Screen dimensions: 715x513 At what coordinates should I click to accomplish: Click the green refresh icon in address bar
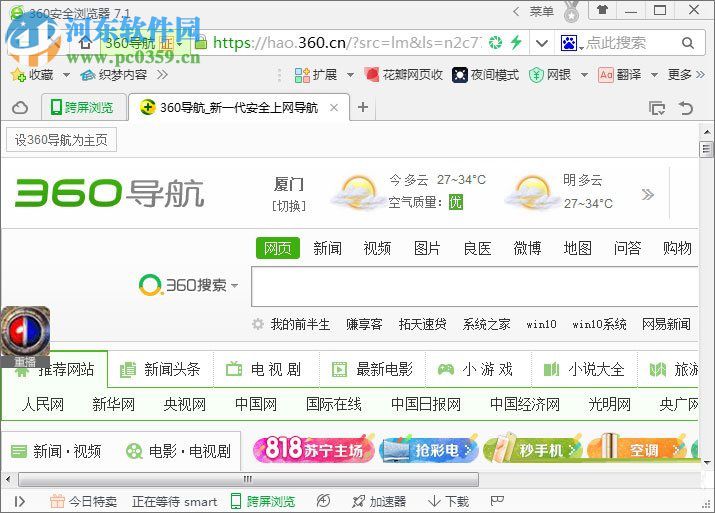[495, 43]
